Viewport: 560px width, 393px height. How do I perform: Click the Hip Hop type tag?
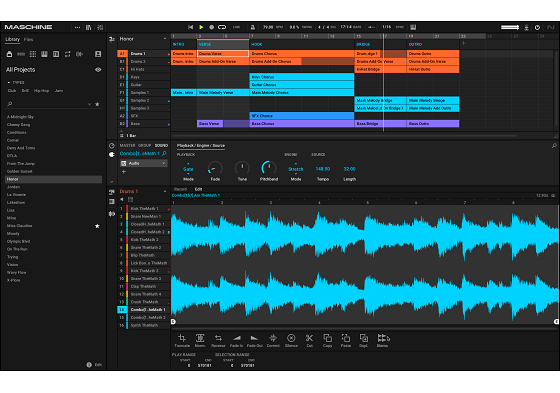41,91
